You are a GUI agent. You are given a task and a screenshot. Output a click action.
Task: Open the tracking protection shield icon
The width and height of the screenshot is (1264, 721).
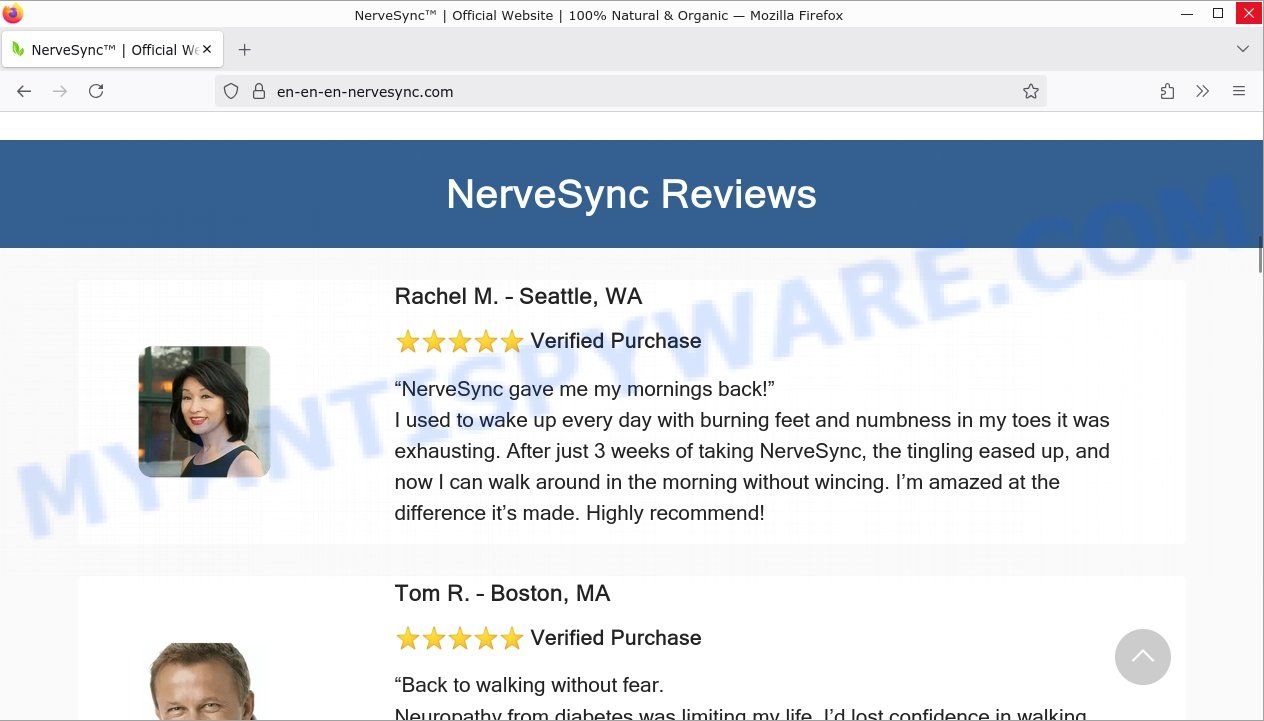[x=231, y=91]
